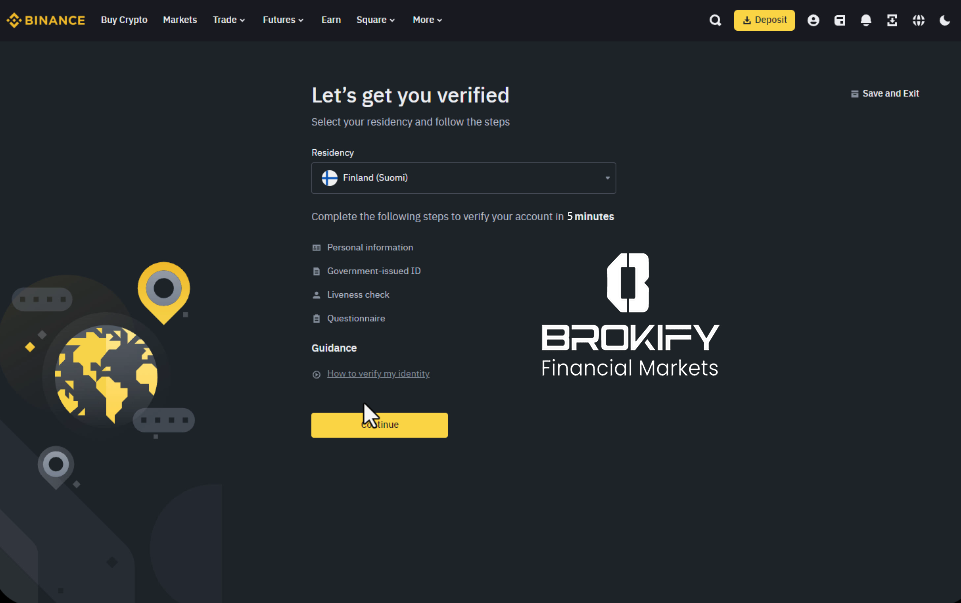This screenshot has width=961, height=603.
Task: Click Save and Exit
Action: pos(885,94)
